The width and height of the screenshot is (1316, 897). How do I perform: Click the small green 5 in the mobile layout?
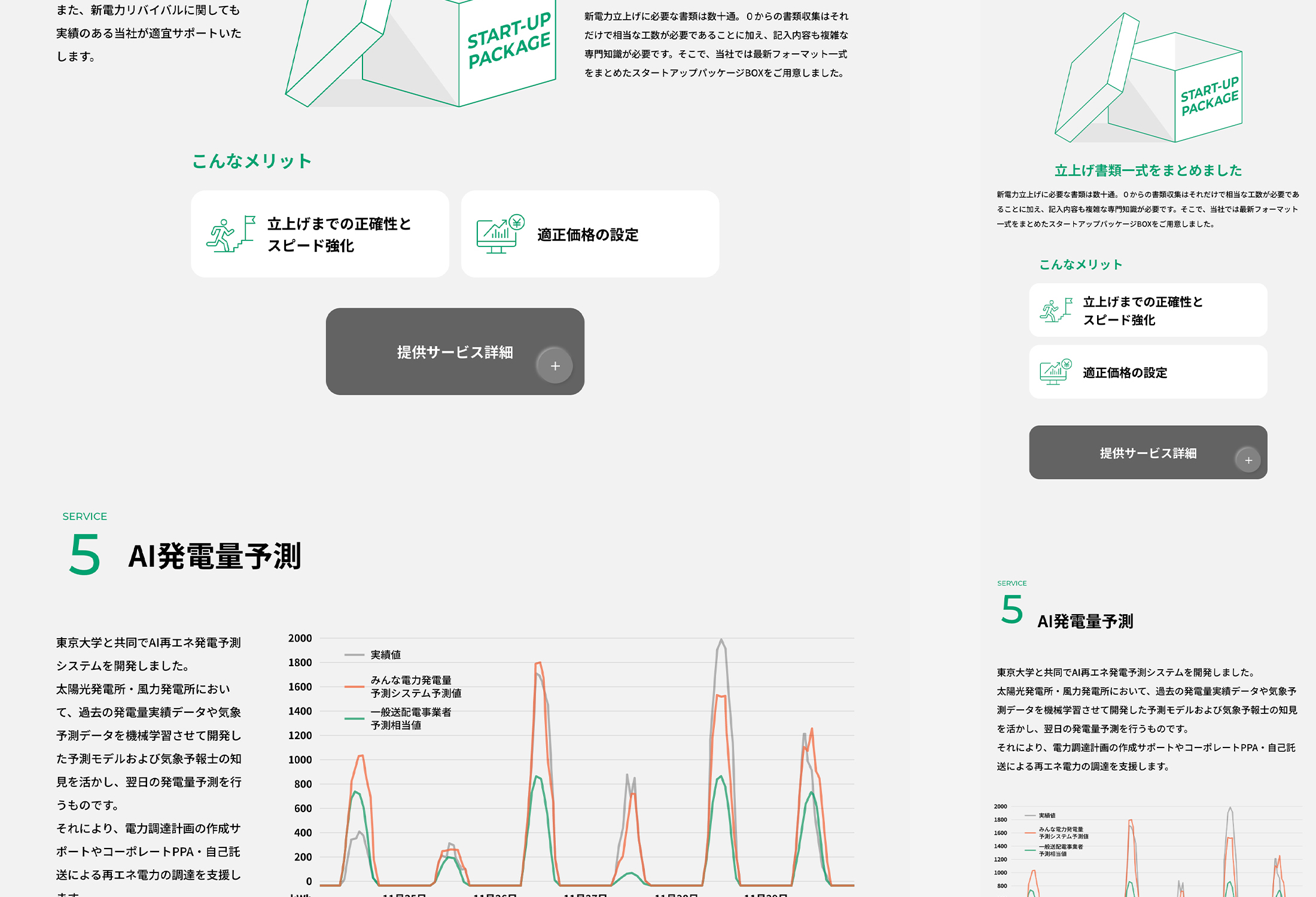pos(1012,610)
